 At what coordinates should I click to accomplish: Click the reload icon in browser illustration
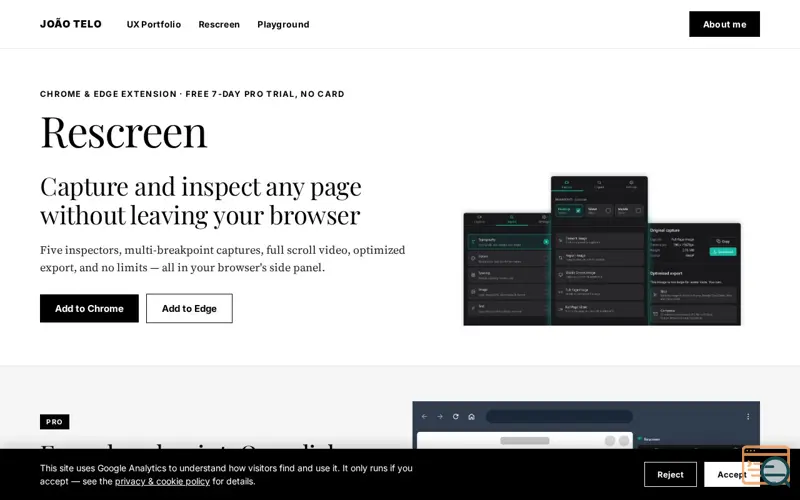[456, 417]
